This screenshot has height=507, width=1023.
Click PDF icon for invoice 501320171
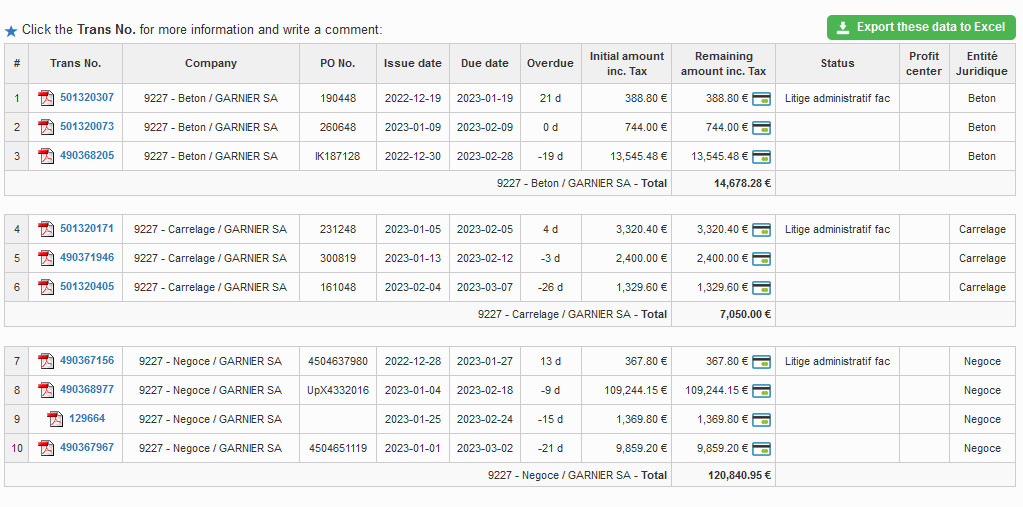tap(46, 229)
